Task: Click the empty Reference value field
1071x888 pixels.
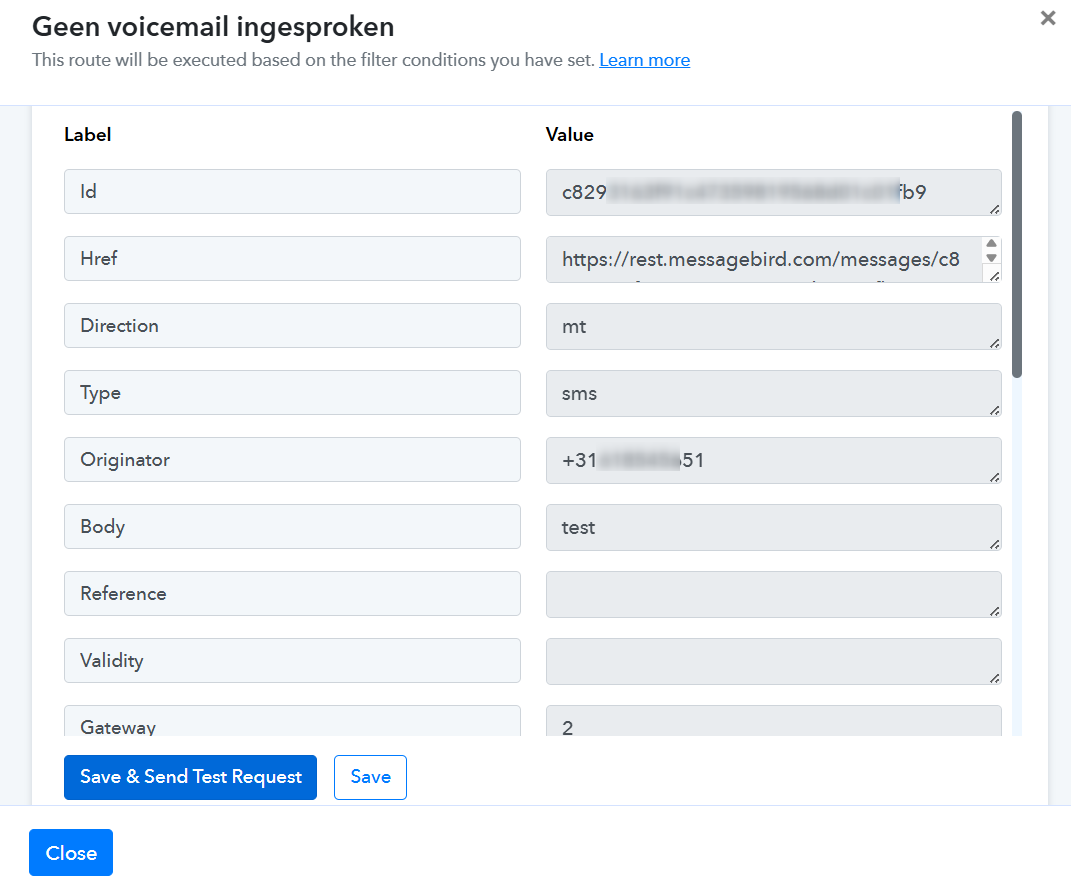Action: click(772, 594)
